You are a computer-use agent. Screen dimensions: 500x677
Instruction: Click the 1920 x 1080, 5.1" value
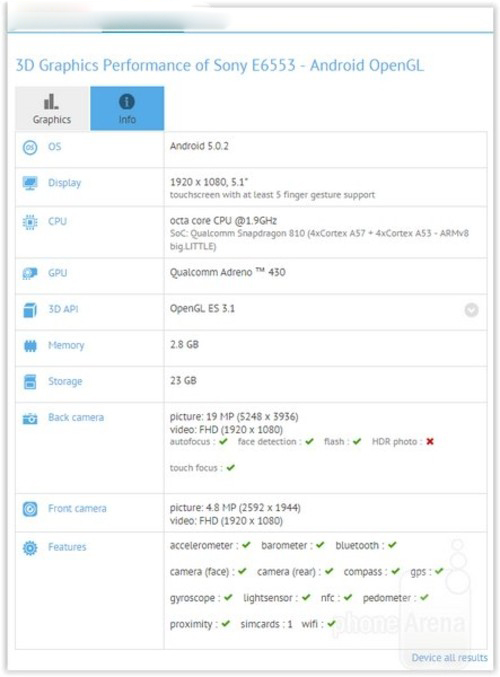pos(209,182)
